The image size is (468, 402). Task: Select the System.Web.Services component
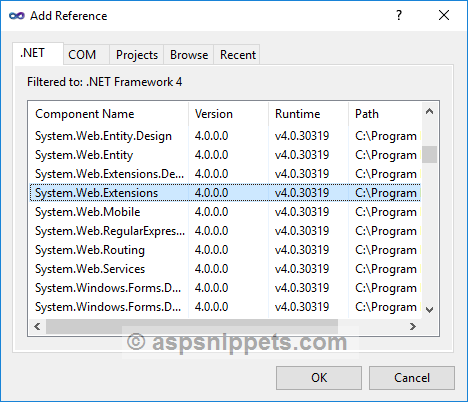pos(225,269)
